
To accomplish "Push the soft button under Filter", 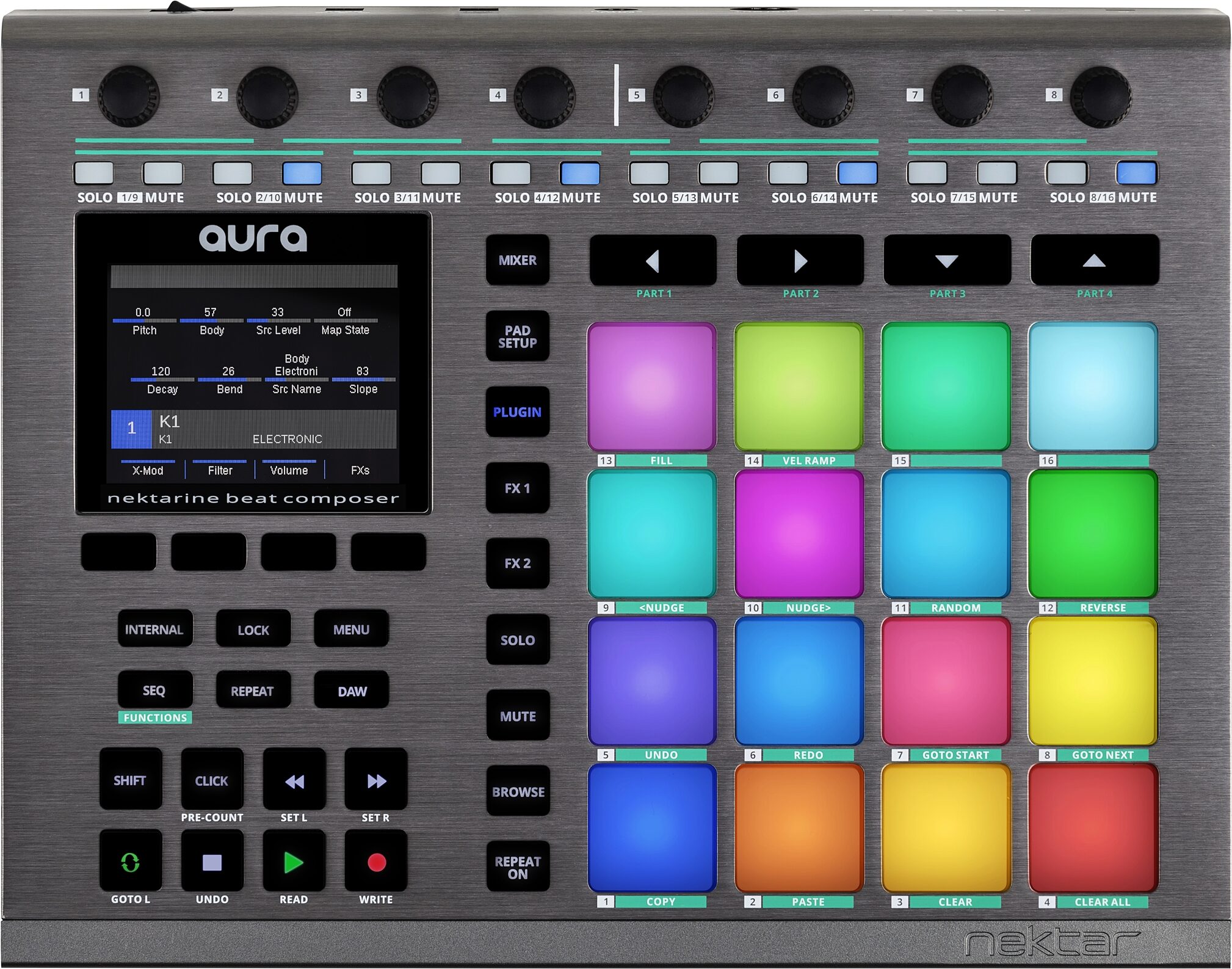I will [x=209, y=552].
